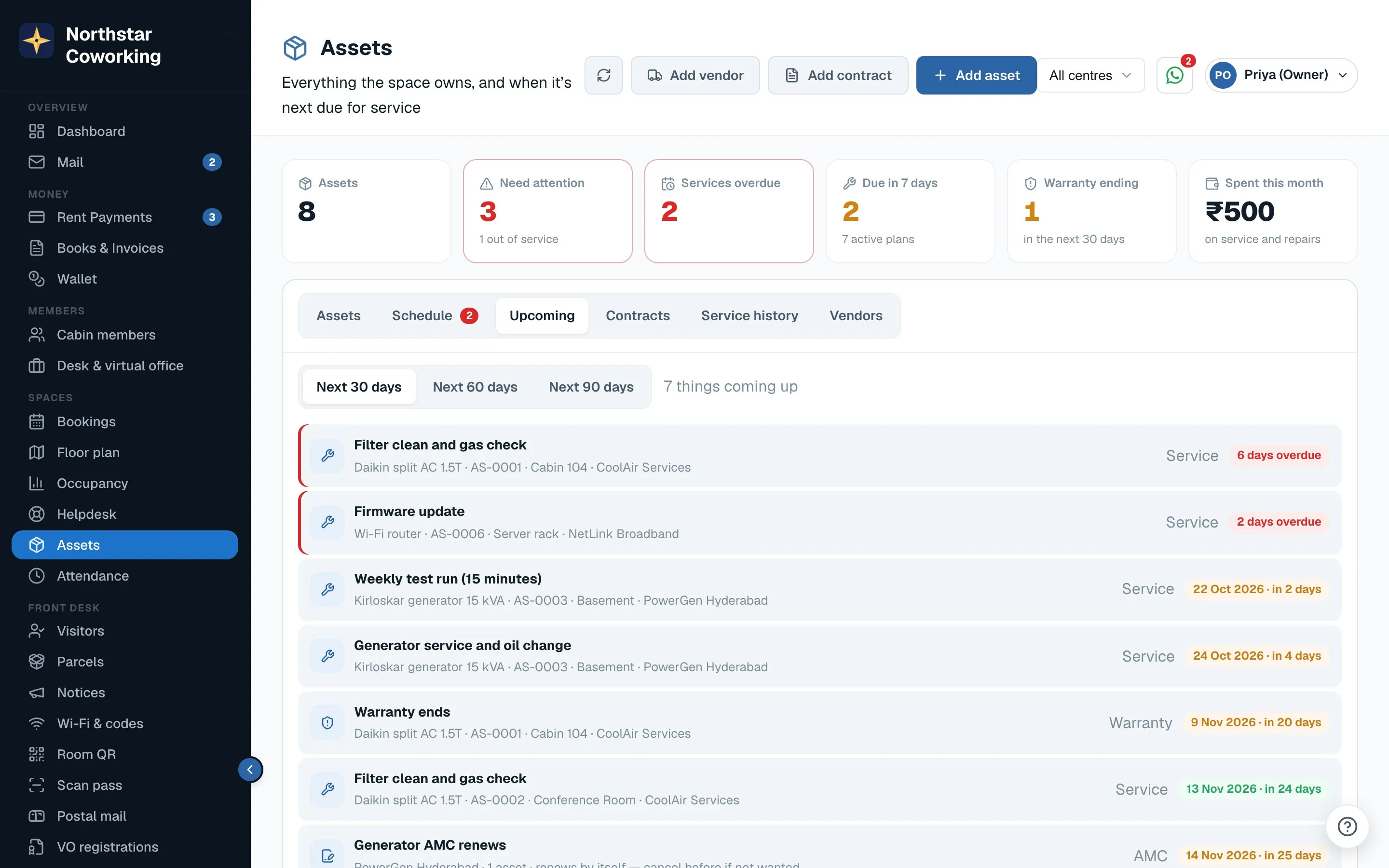Click the Northstar Coworking star logo
Image resolution: width=1389 pixels, height=868 pixels.
pos(37,41)
